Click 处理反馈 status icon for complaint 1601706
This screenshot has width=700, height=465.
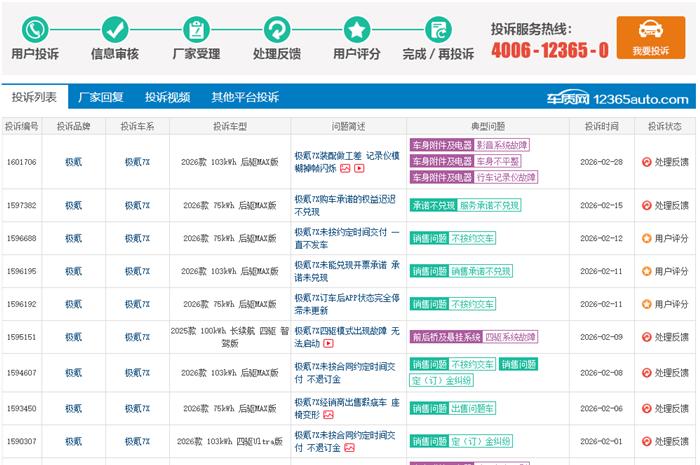pyautogui.click(x=646, y=162)
